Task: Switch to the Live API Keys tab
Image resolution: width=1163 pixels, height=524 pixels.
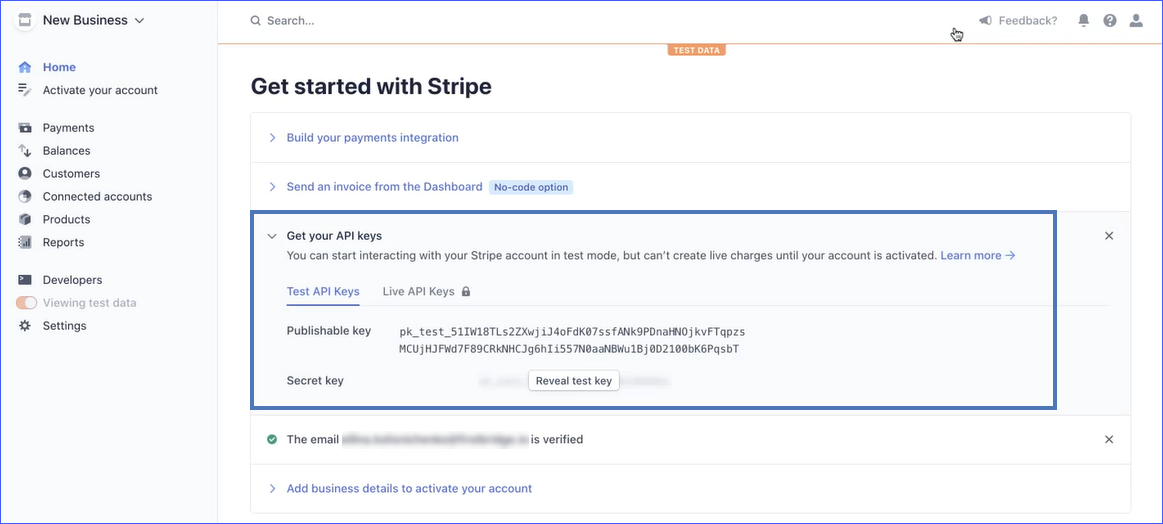Action: [418, 292]
